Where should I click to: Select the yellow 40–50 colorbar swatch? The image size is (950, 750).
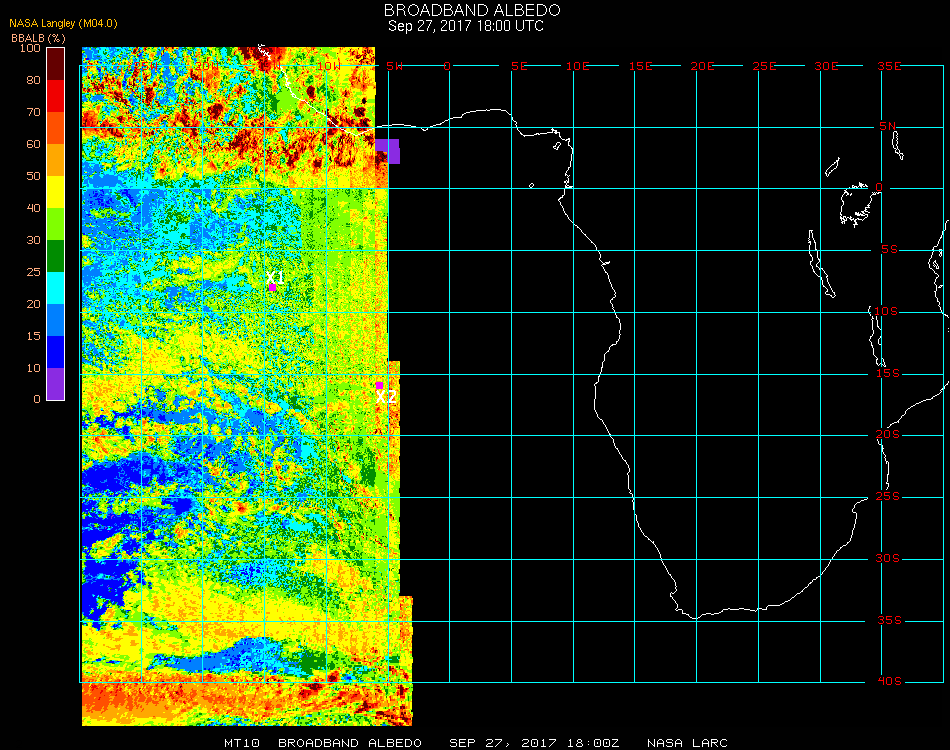tap(56, 192)
